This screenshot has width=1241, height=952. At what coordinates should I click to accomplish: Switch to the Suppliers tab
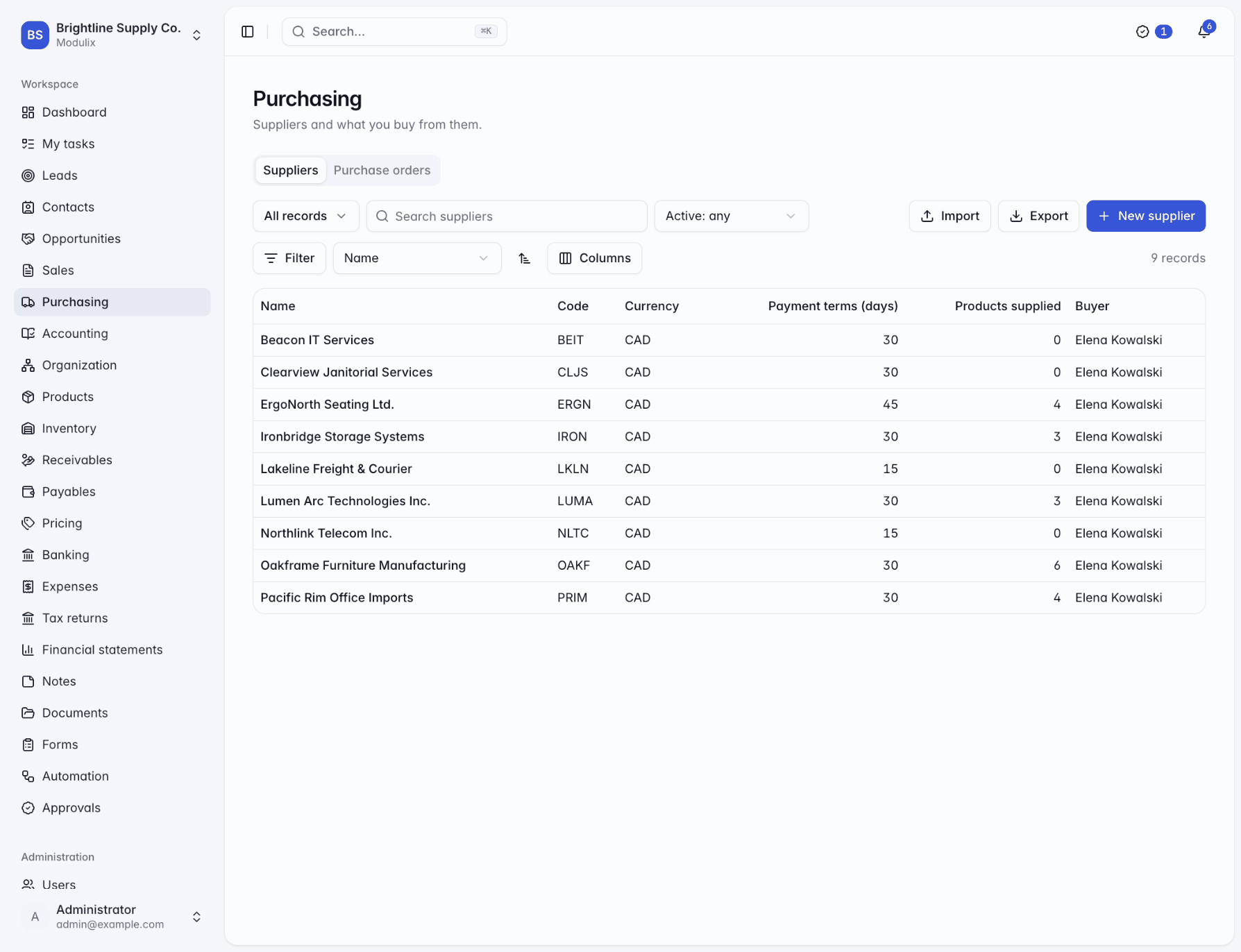(x=290, y=170)
